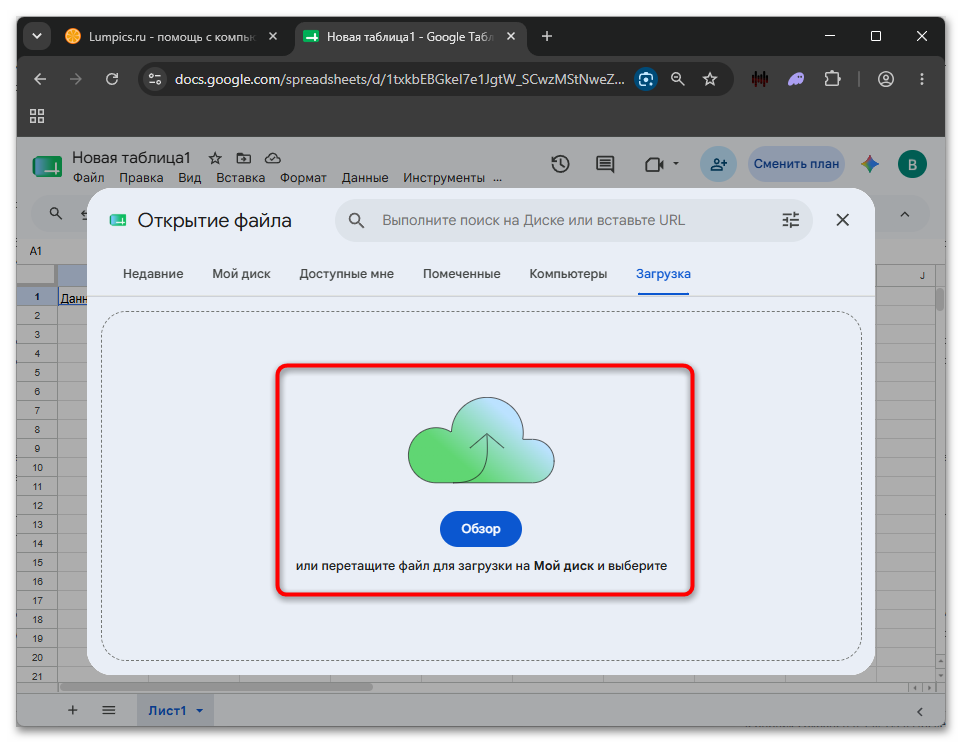Open the Вставка menu
962x743 pixels.
[x=240, y=178]
